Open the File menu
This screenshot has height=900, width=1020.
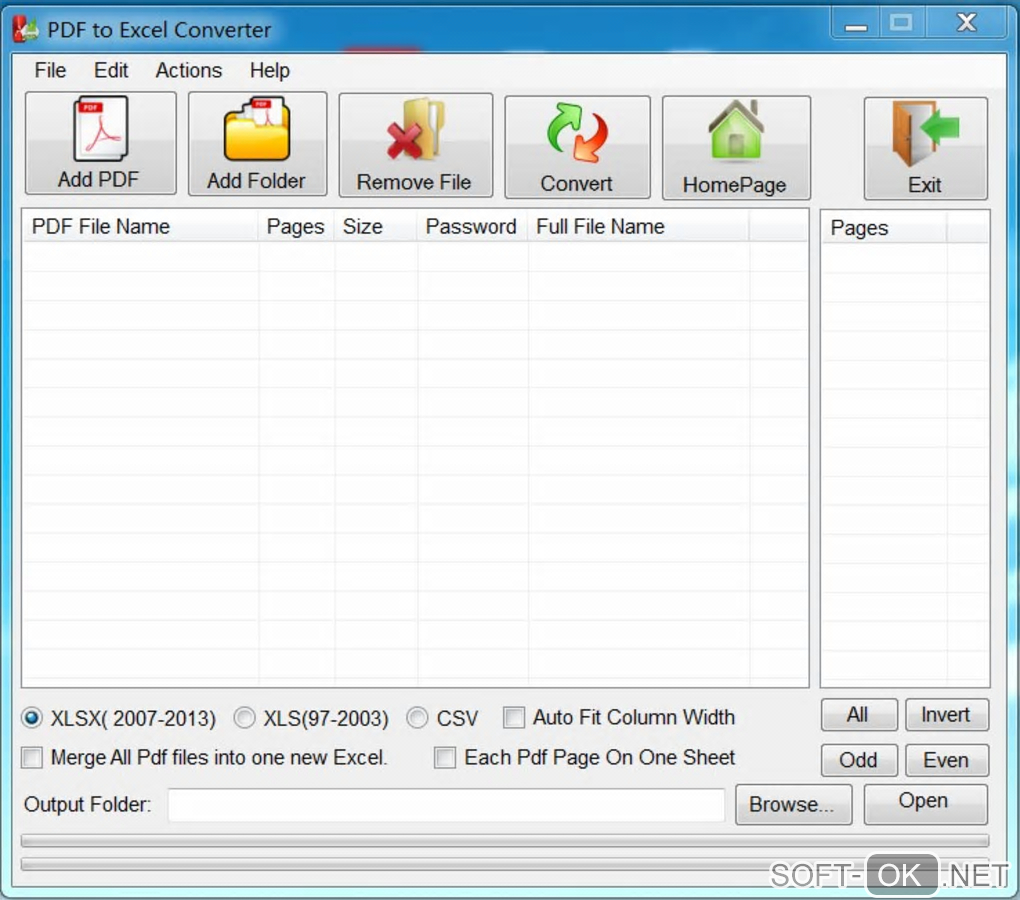[x=50, y=70]
